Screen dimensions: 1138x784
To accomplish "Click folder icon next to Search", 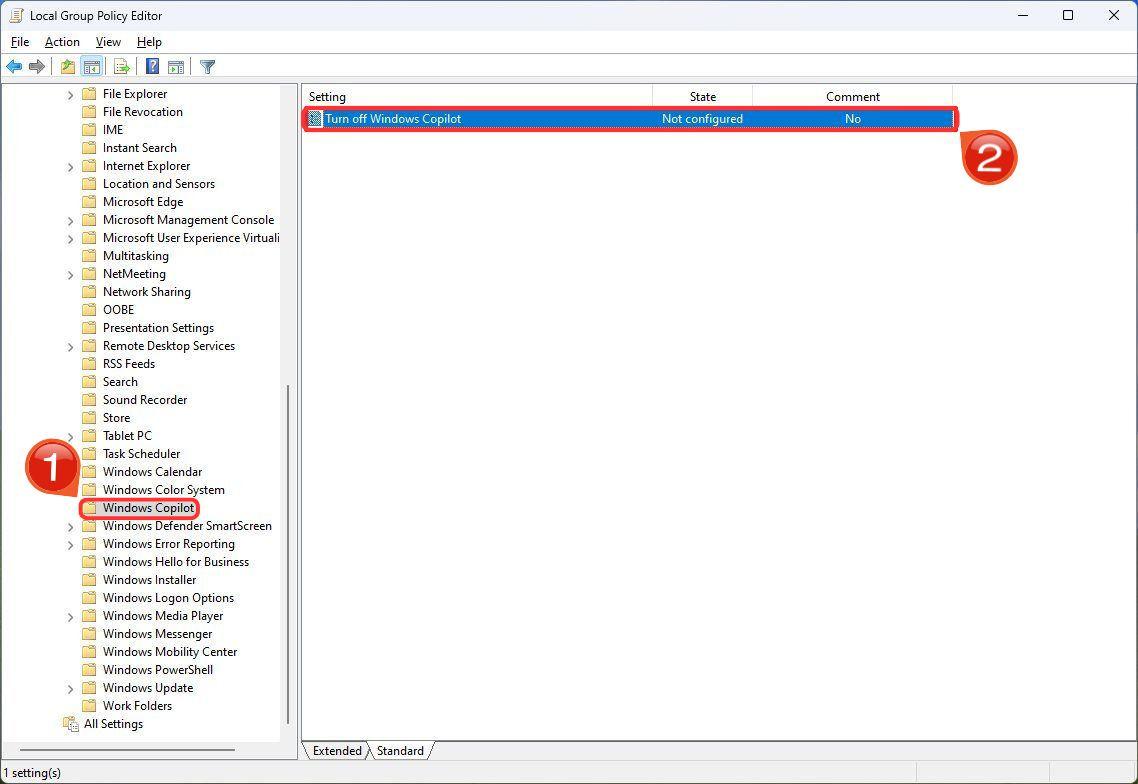I will (x=89, y=382).
